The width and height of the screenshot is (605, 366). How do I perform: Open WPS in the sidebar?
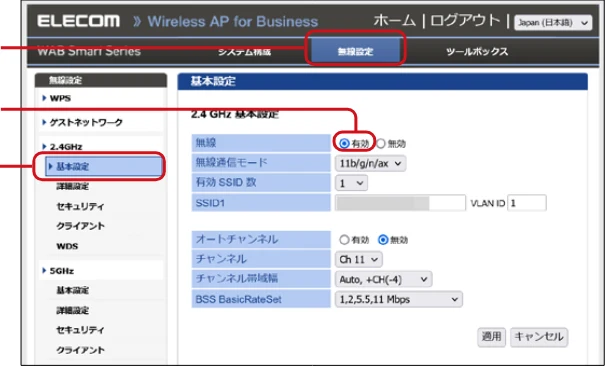[x=60, y=98]
